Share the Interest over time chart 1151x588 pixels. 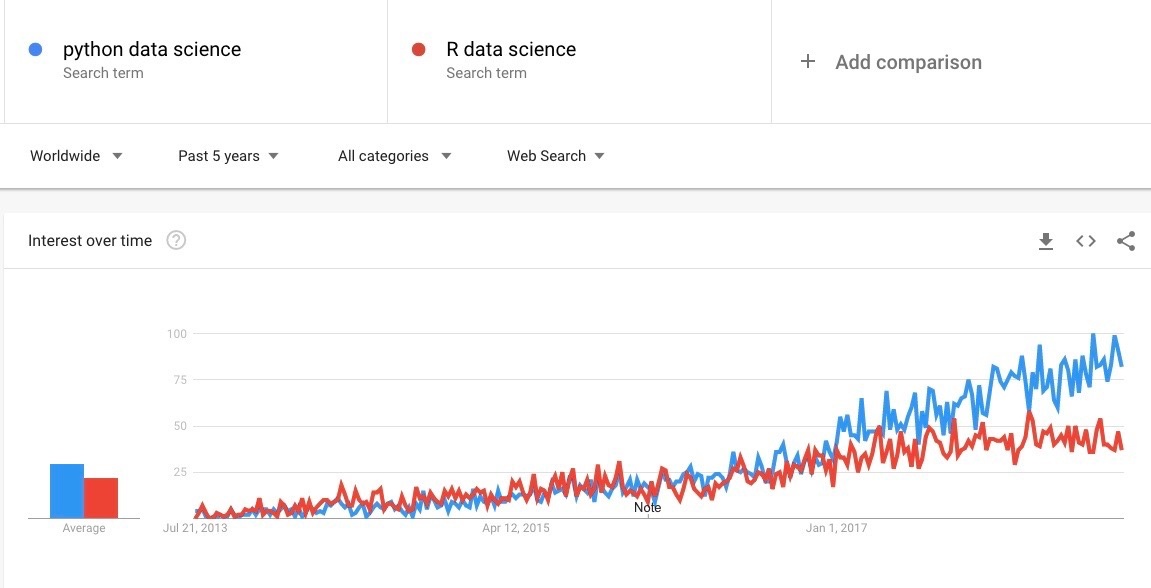coord(1126,240)
